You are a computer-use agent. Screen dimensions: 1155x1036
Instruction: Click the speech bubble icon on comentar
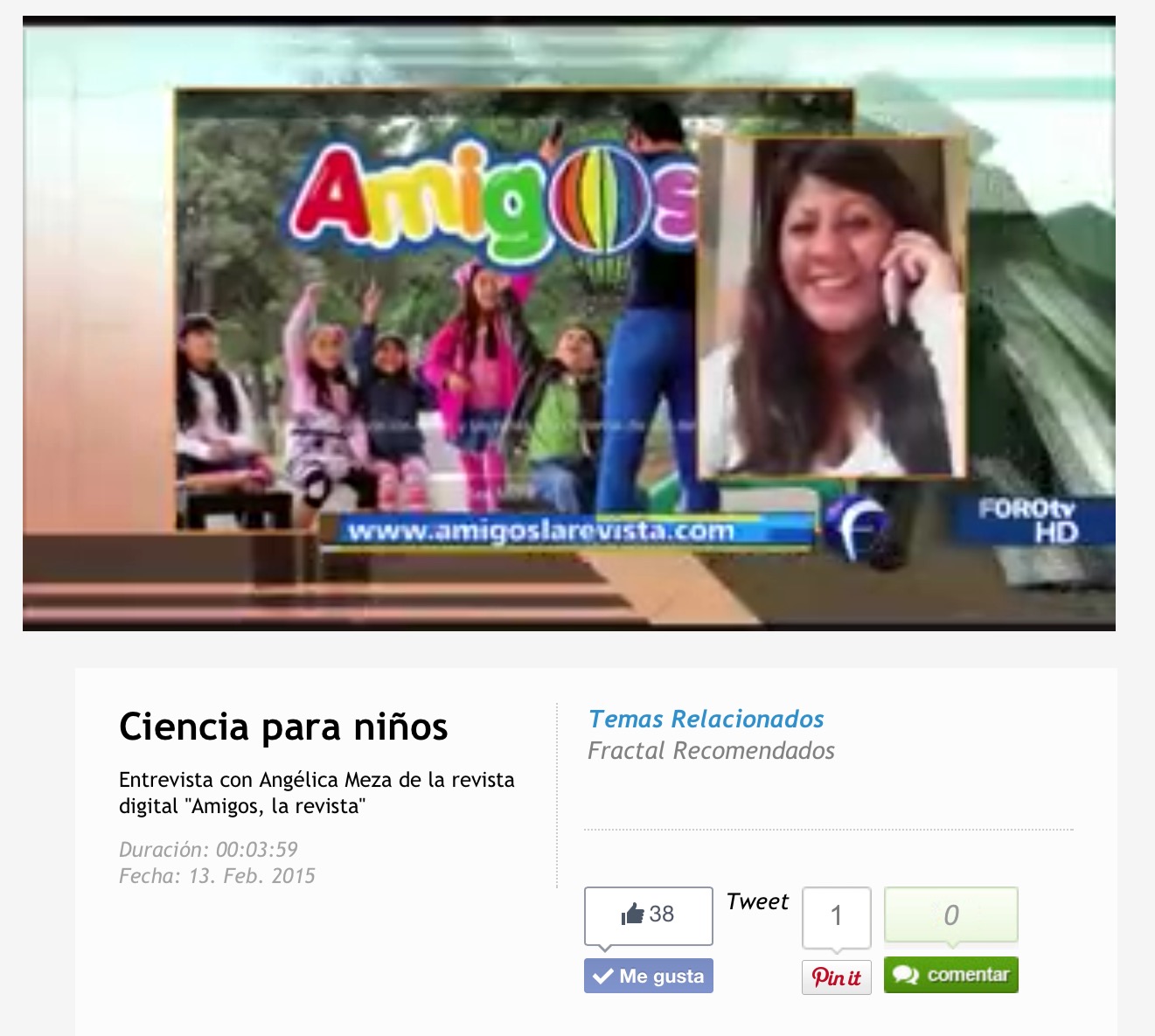pos(905,976)
